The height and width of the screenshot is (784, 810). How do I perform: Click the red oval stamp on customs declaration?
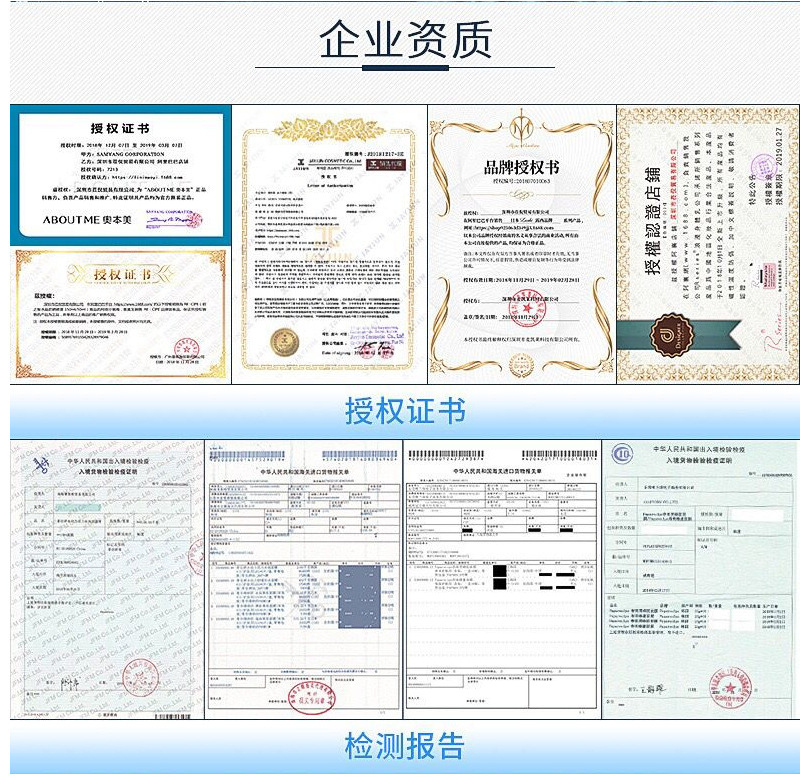click(311, 698)
